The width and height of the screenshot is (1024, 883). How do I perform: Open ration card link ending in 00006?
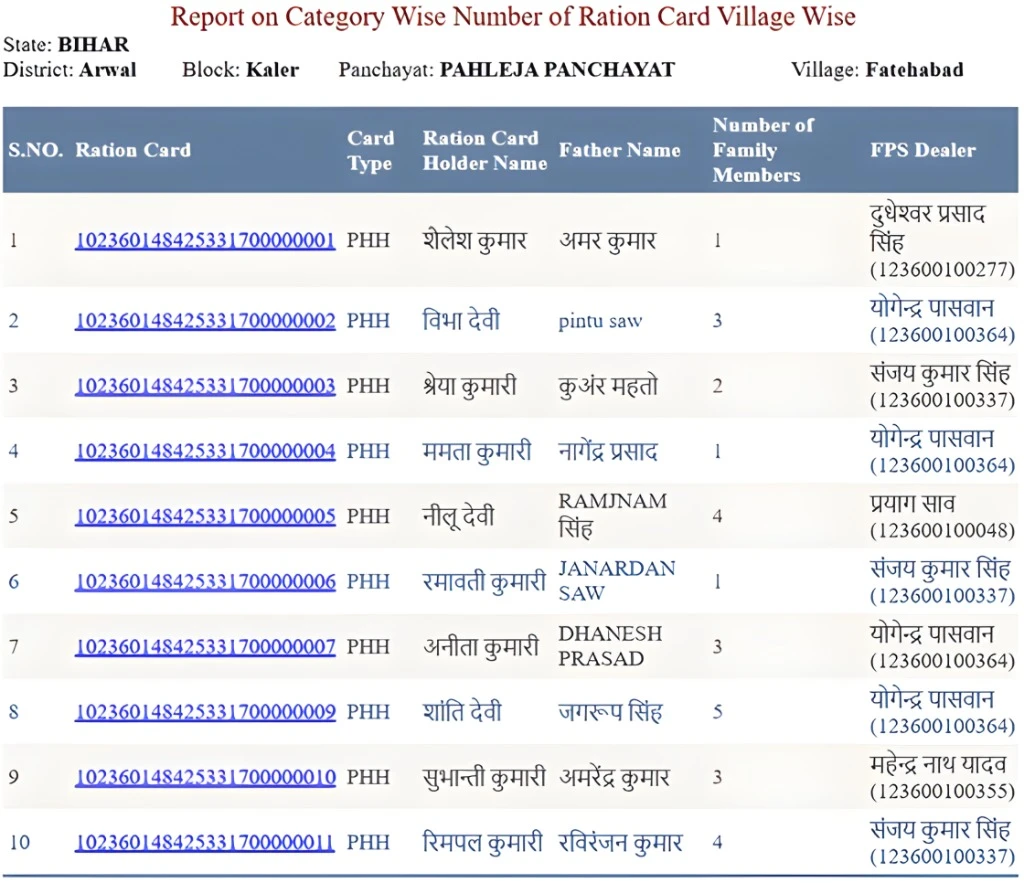[205, 581]
